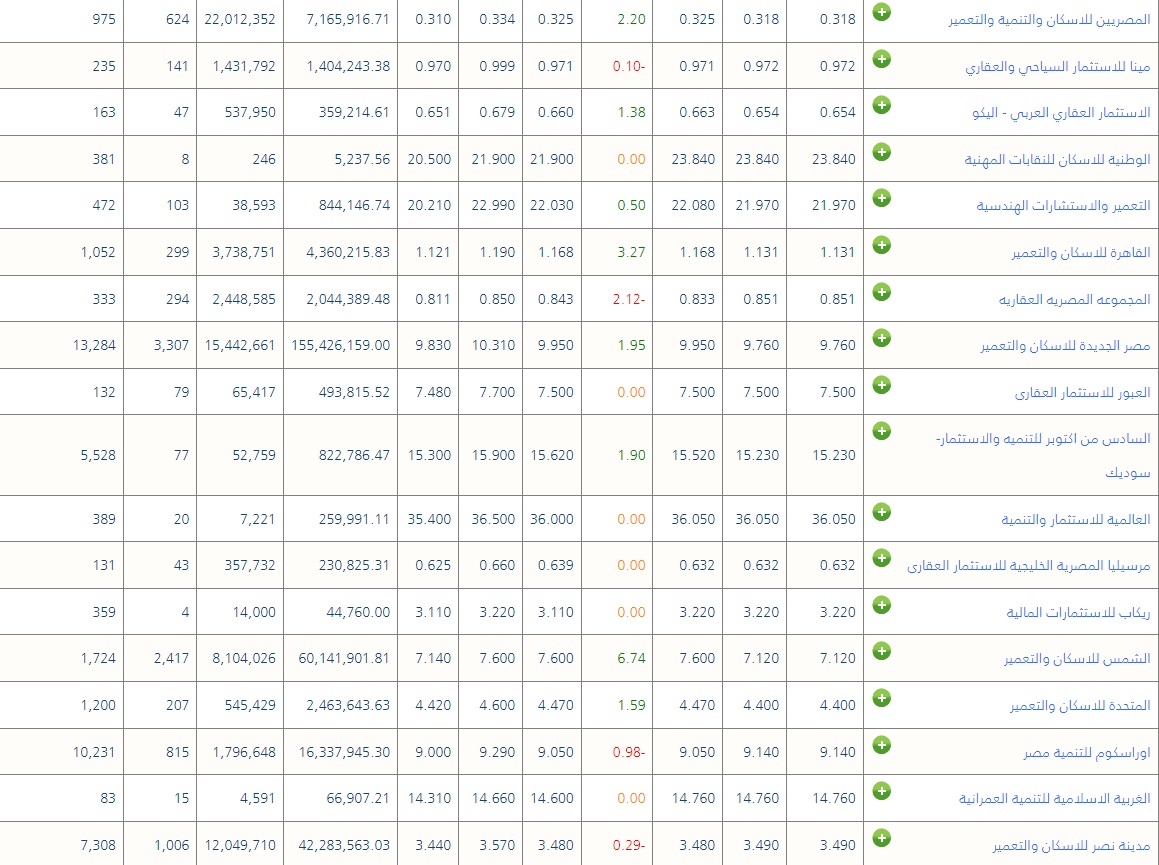
Task: Expand row for المصريين للاسكان والتنمية والتعمير
Action: tap(881, 12)
